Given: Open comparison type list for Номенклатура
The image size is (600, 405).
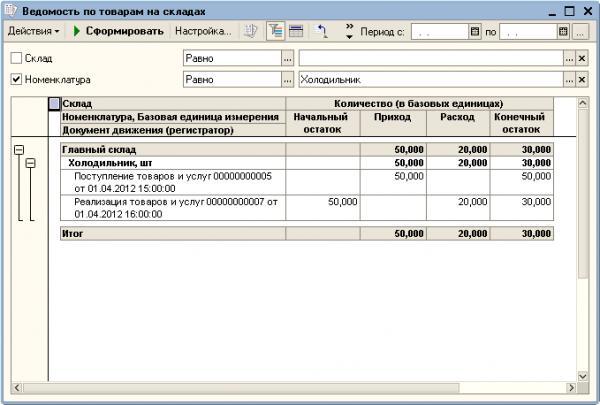Looking at the screenshot, I should [x=288, y=78].
